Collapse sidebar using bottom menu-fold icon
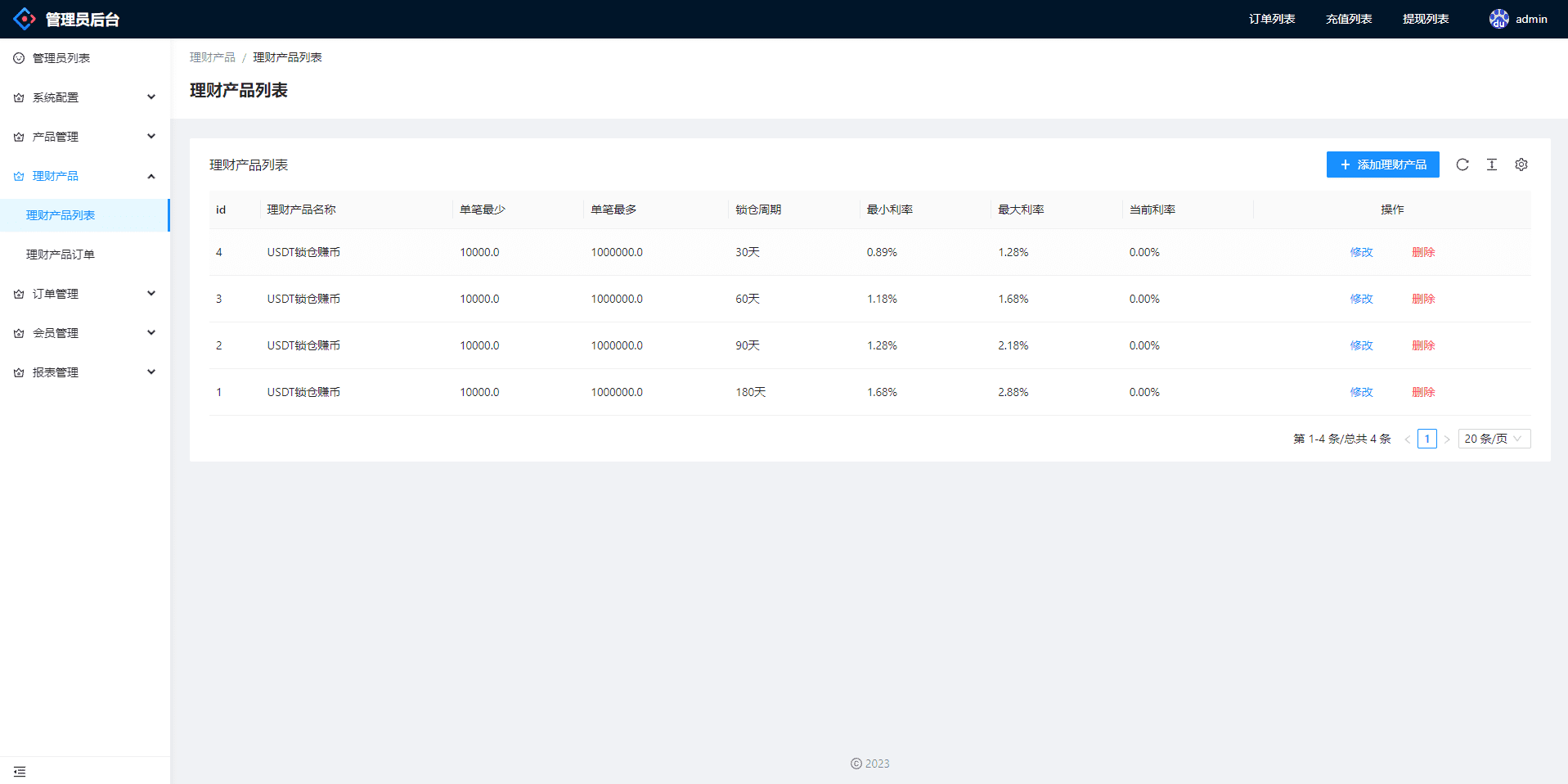The image size is (1568, 784). click(20, 771)
